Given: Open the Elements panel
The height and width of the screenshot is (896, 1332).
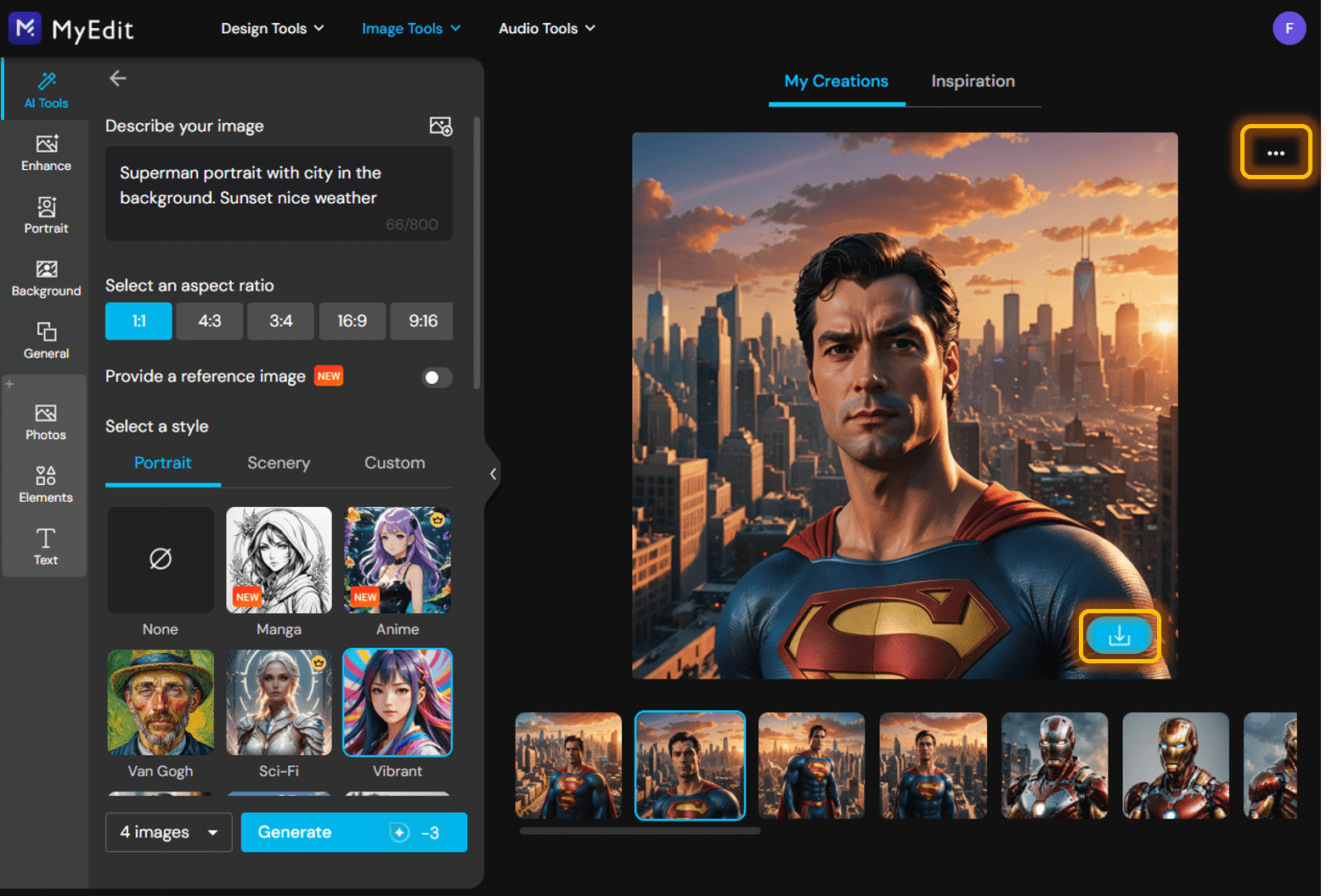Looking at the screenshot, I should (x=46, y=485).
